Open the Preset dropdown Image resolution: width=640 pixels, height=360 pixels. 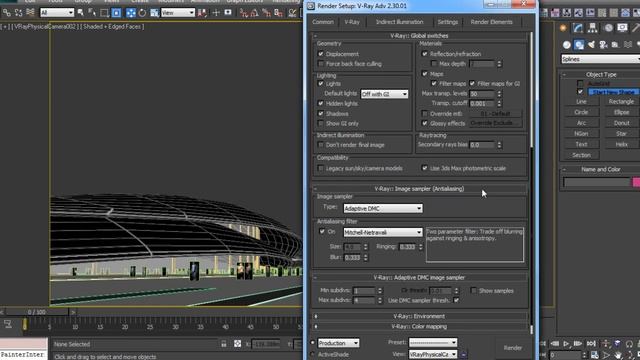(433, 342)
